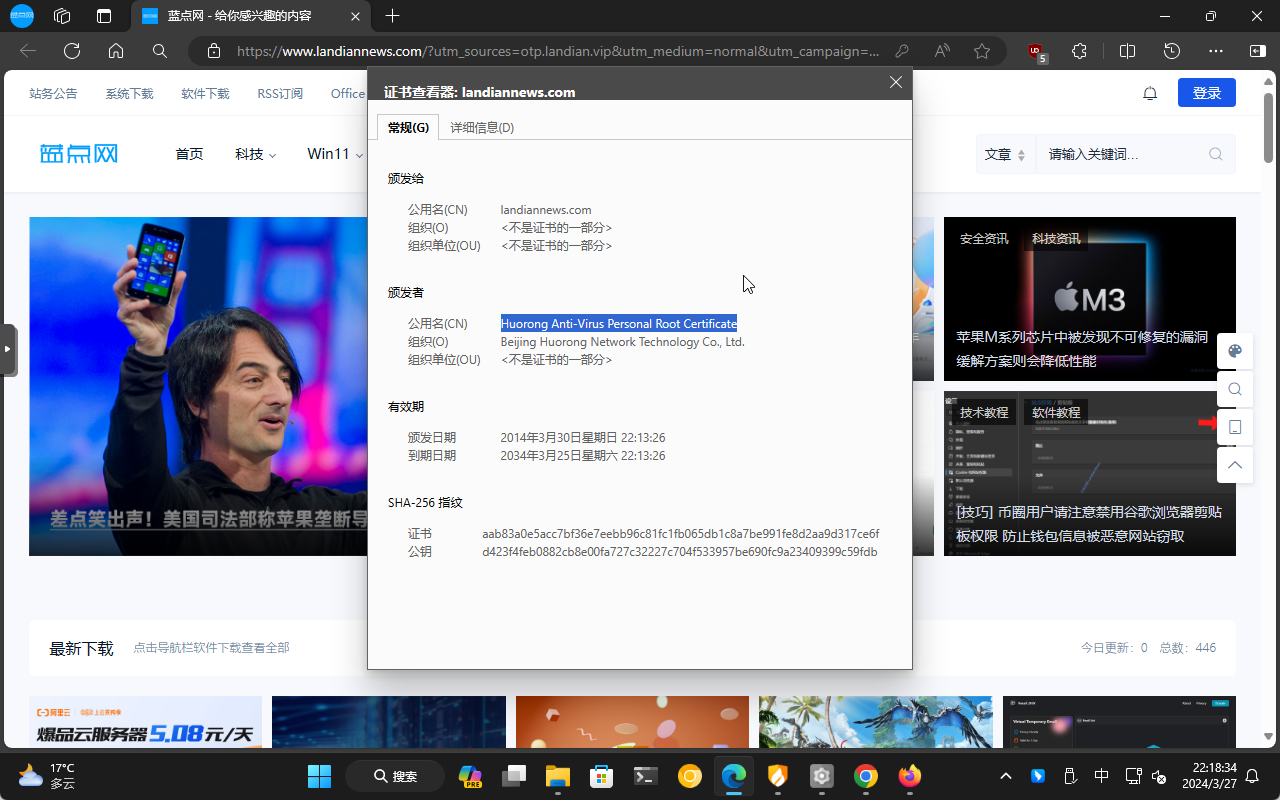Open the 文章 search type dropdown
The height and width of the screenshot is (800, 1280).
coord(1005,154)
